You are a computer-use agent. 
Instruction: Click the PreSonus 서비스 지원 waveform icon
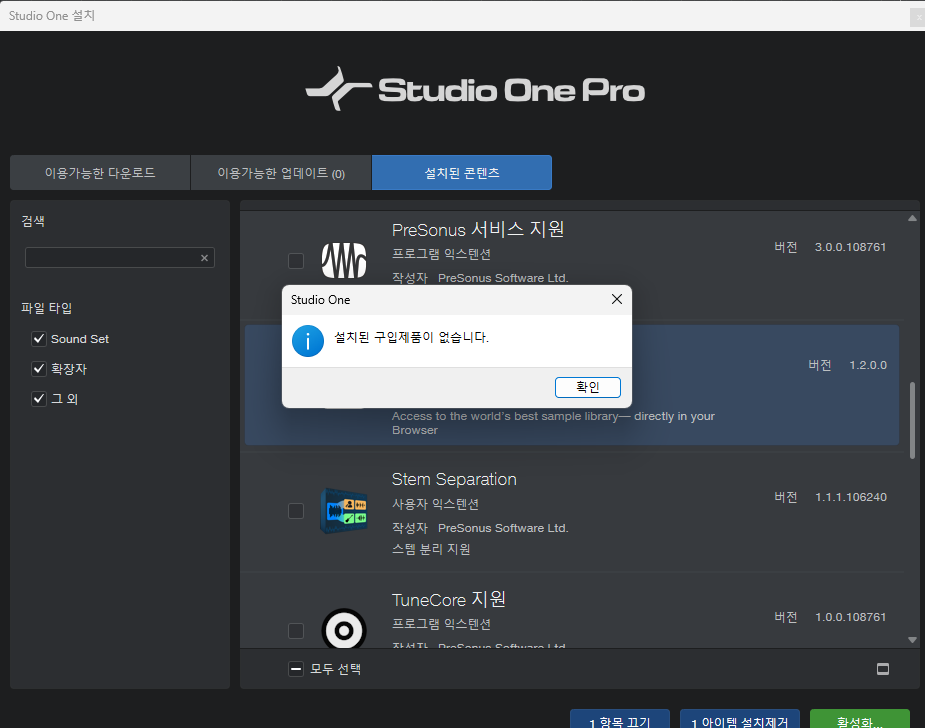coord(343,261)
